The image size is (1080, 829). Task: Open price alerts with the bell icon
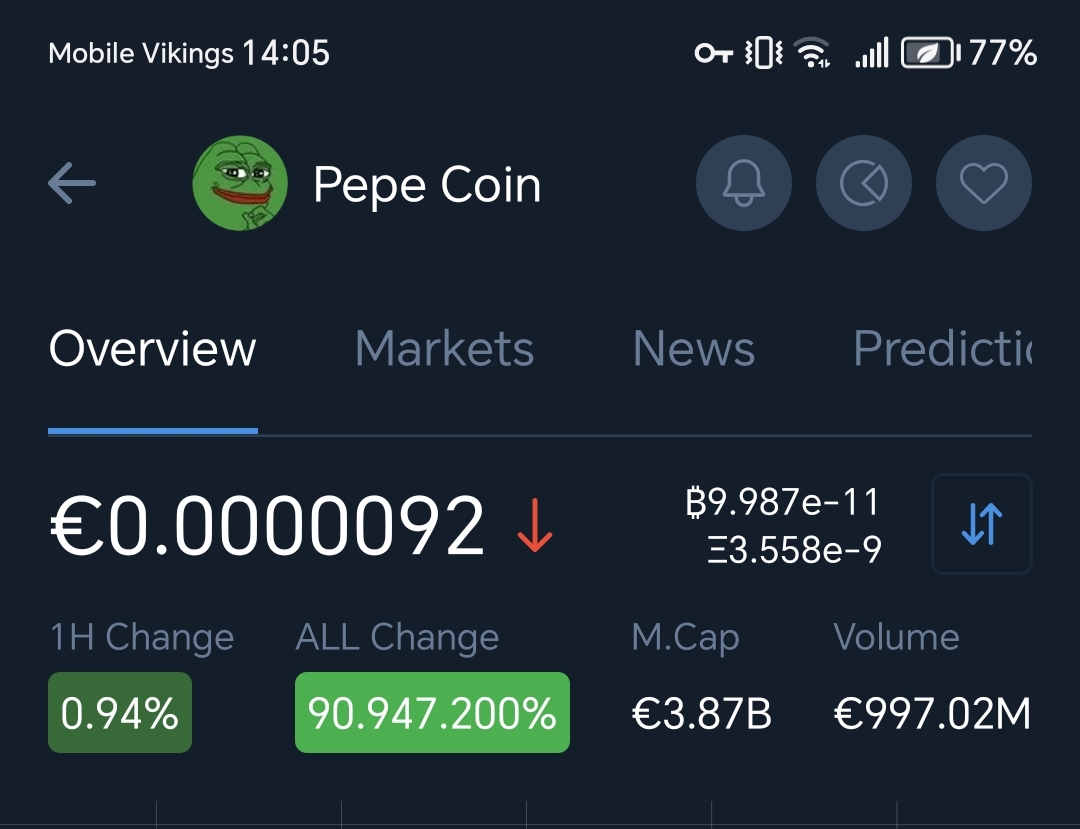pyautogui.click(x=743, y=184)
